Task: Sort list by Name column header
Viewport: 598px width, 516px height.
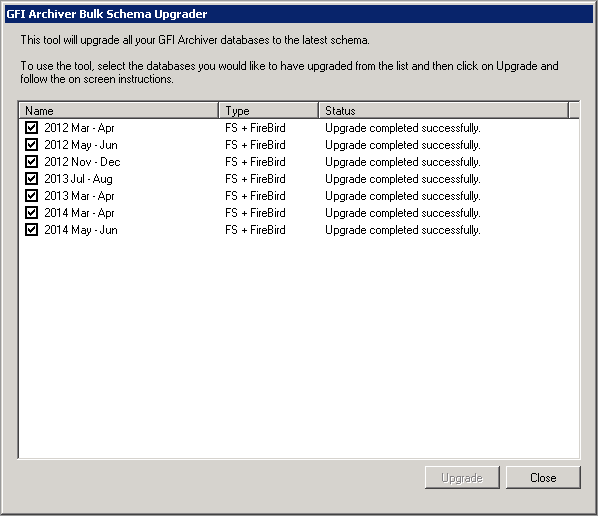Action: tap(119, 111)
